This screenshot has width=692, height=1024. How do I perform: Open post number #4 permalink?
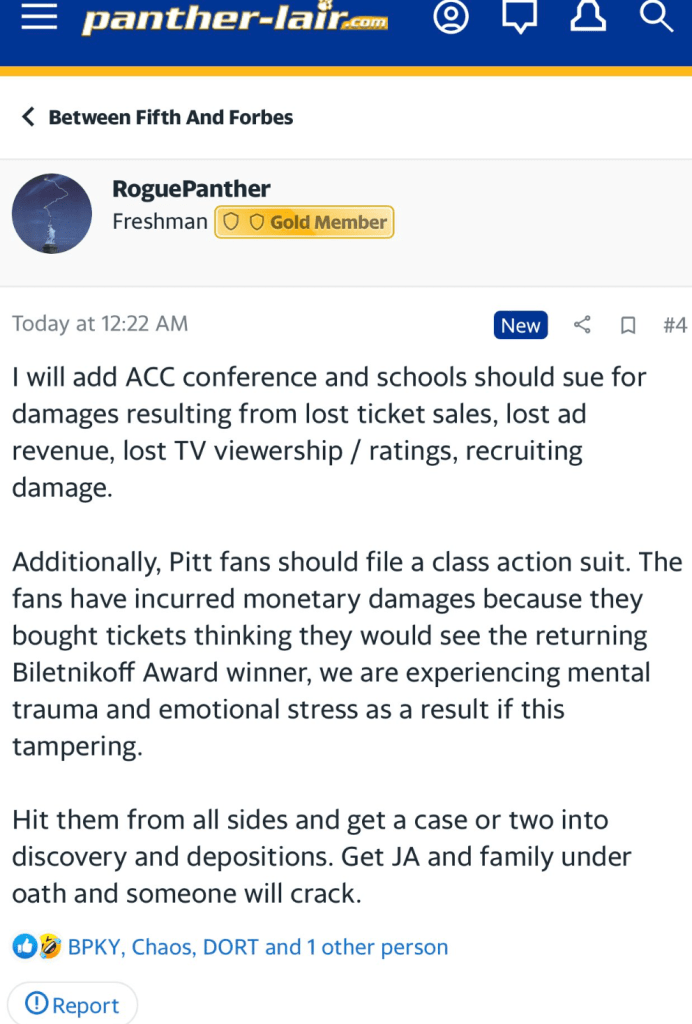click(x=675, y=325)
